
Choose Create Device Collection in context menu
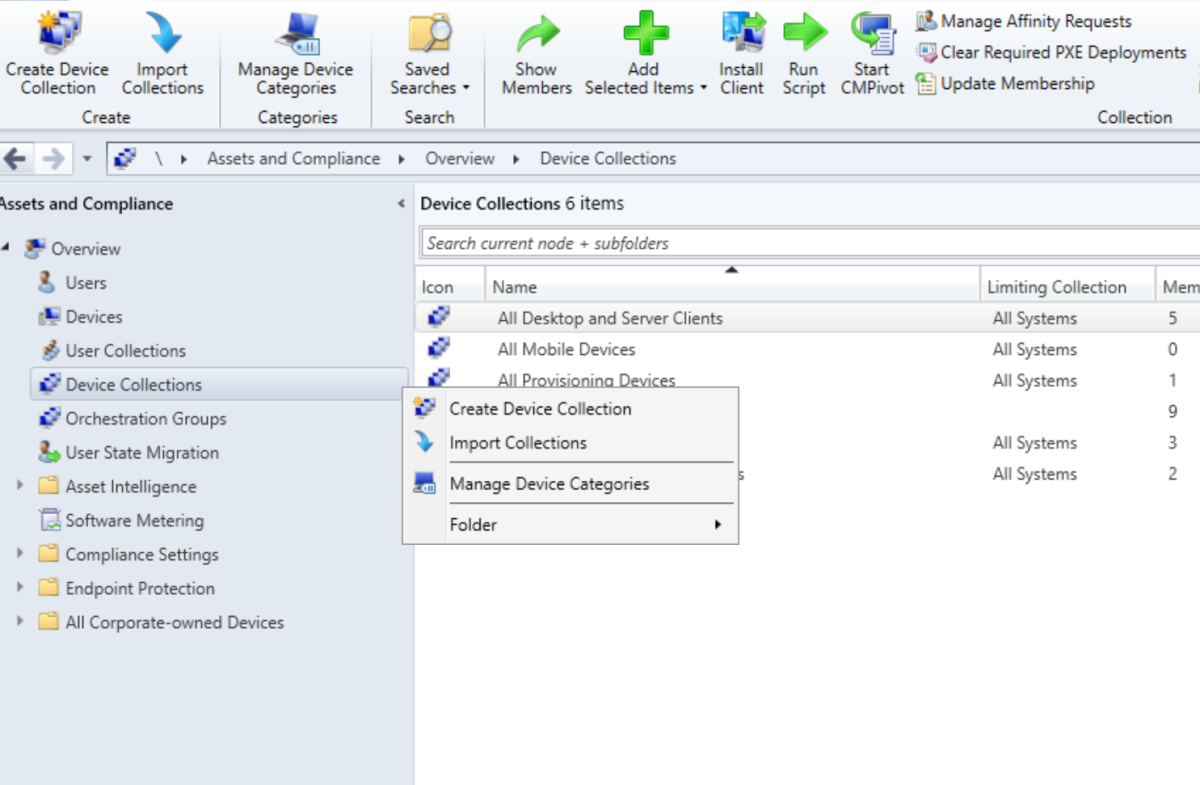pyautogui.click(x=570, y=409)
